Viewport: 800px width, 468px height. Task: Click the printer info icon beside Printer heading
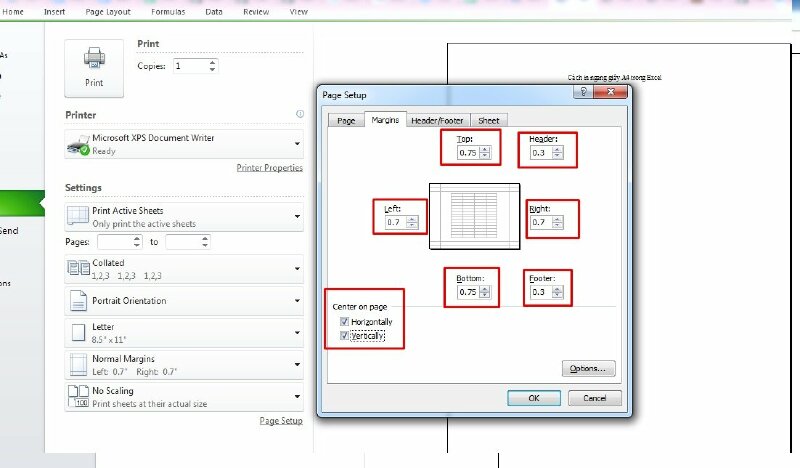[x=299, y=115]
